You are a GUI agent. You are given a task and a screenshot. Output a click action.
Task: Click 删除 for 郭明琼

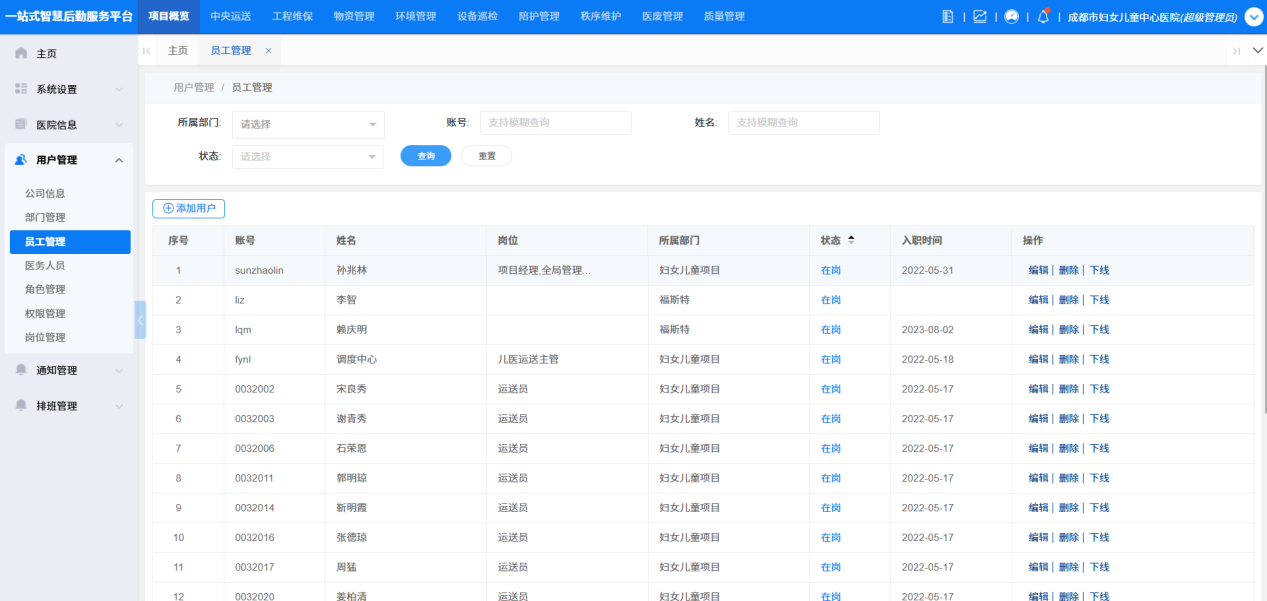(x=1068, y=478)
